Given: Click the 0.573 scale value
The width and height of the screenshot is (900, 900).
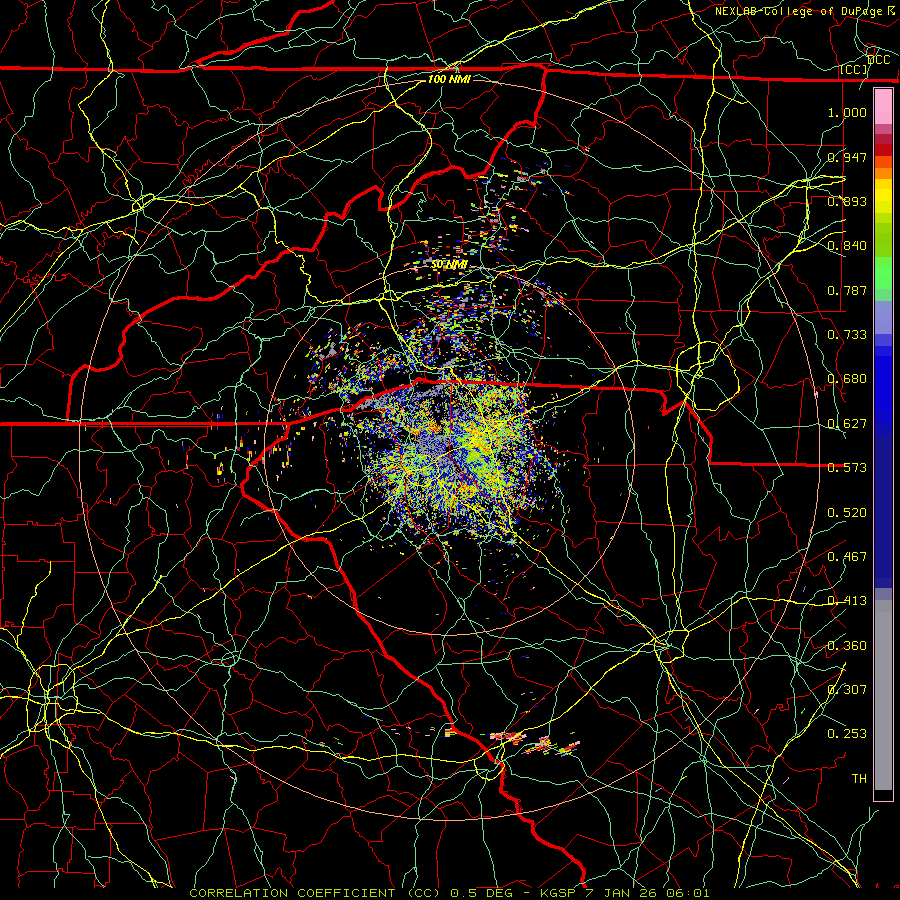Looking at the screenshot, I should pyautogui.click(x=847, y=468).
